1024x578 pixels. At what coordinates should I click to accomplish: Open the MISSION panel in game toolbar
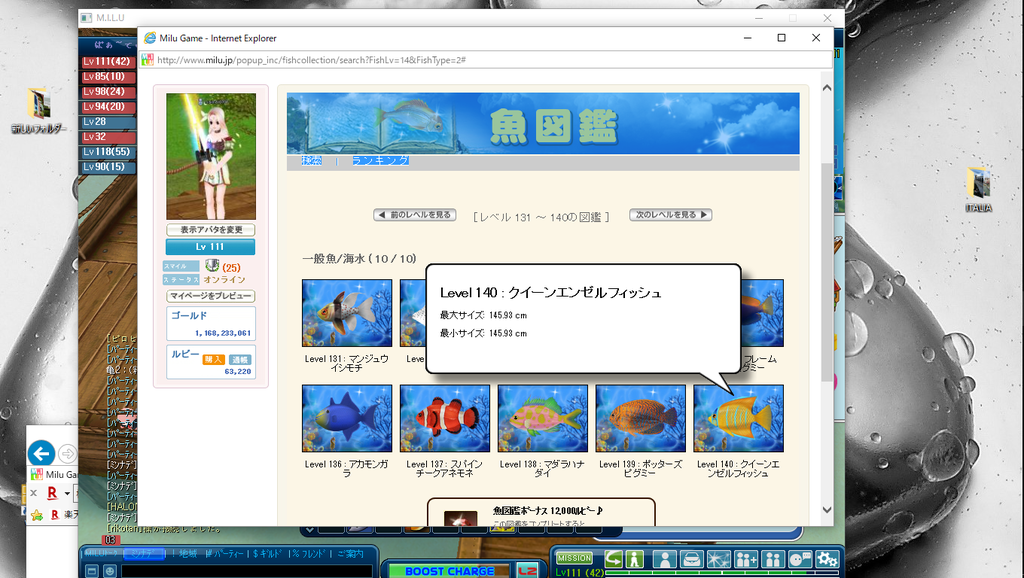click(x=574, y=559)
